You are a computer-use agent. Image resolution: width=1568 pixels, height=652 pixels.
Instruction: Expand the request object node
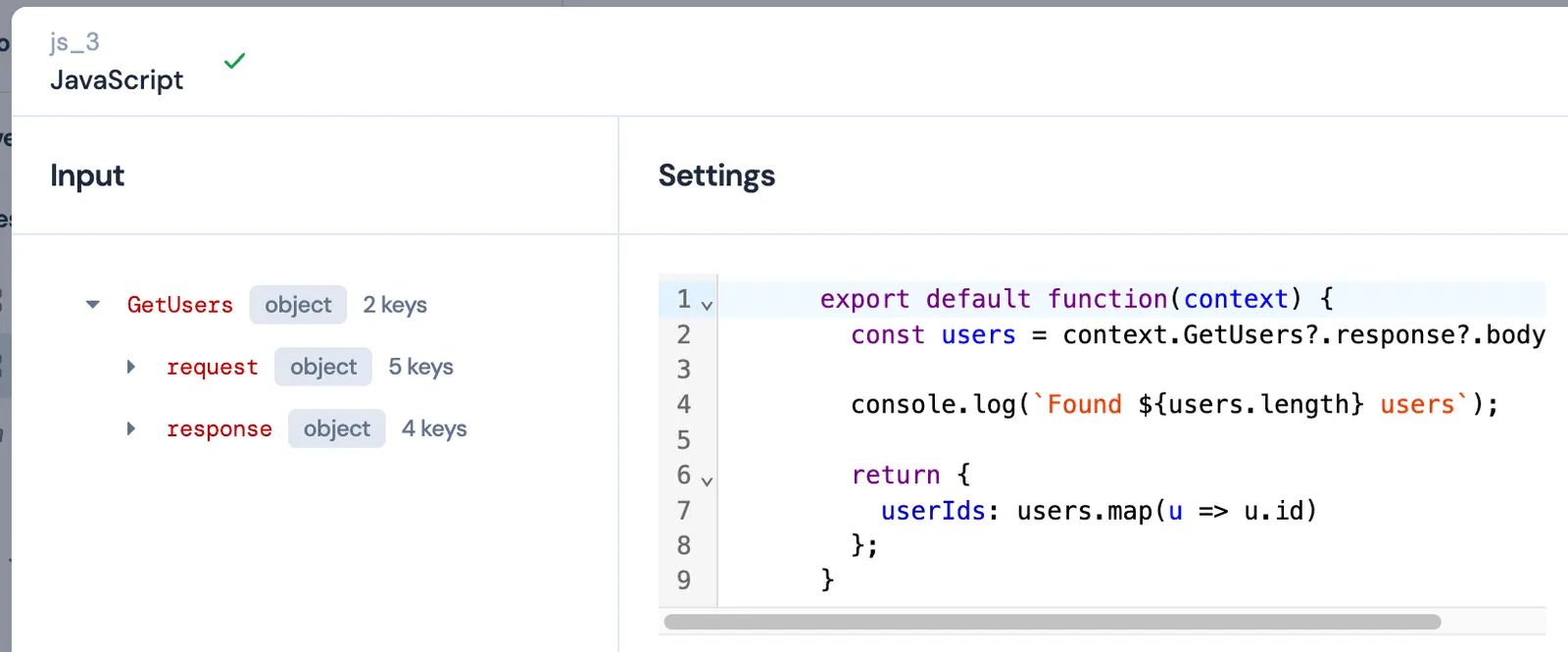pyautogui.click(x=131, y=367)
